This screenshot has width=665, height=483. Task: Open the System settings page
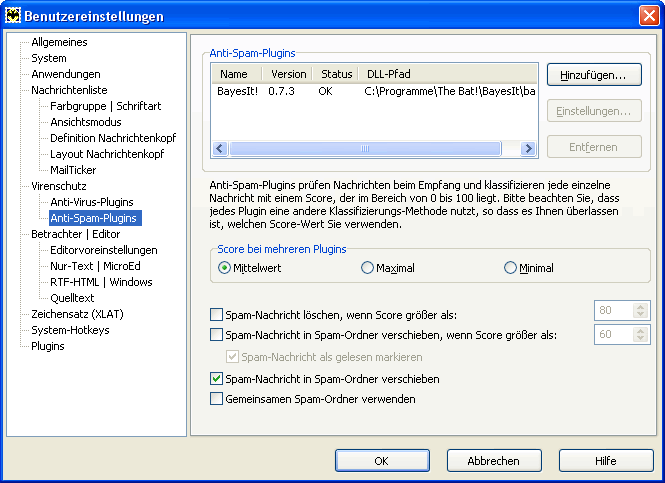(x=49, y=58)
